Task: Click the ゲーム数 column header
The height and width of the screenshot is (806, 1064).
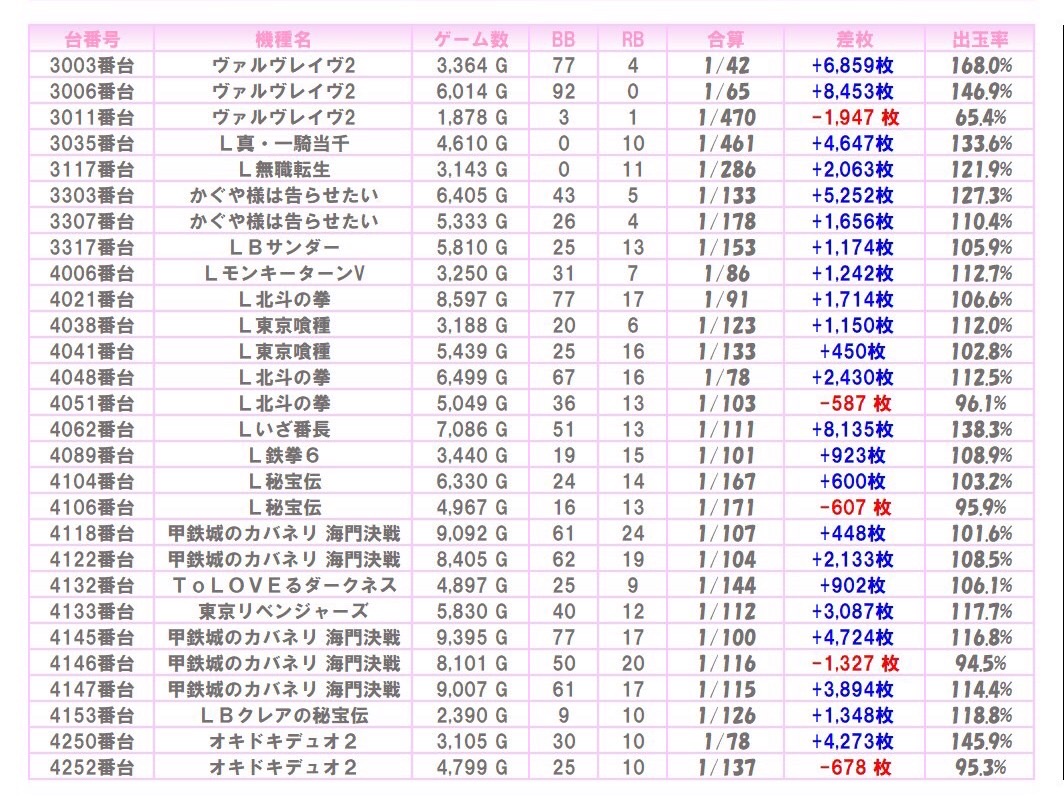Action: tap(472, 39)
